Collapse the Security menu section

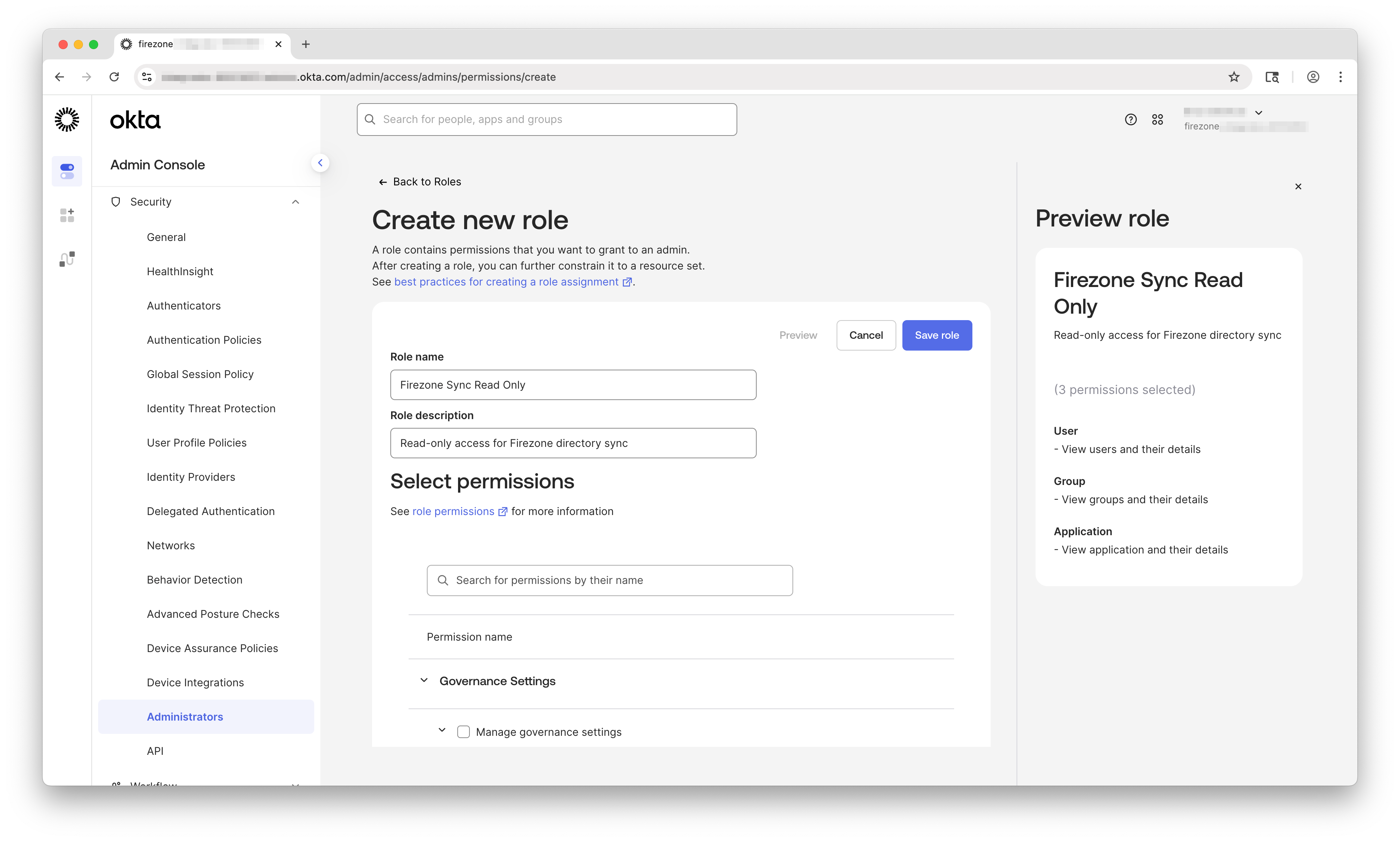coord(296,202)
